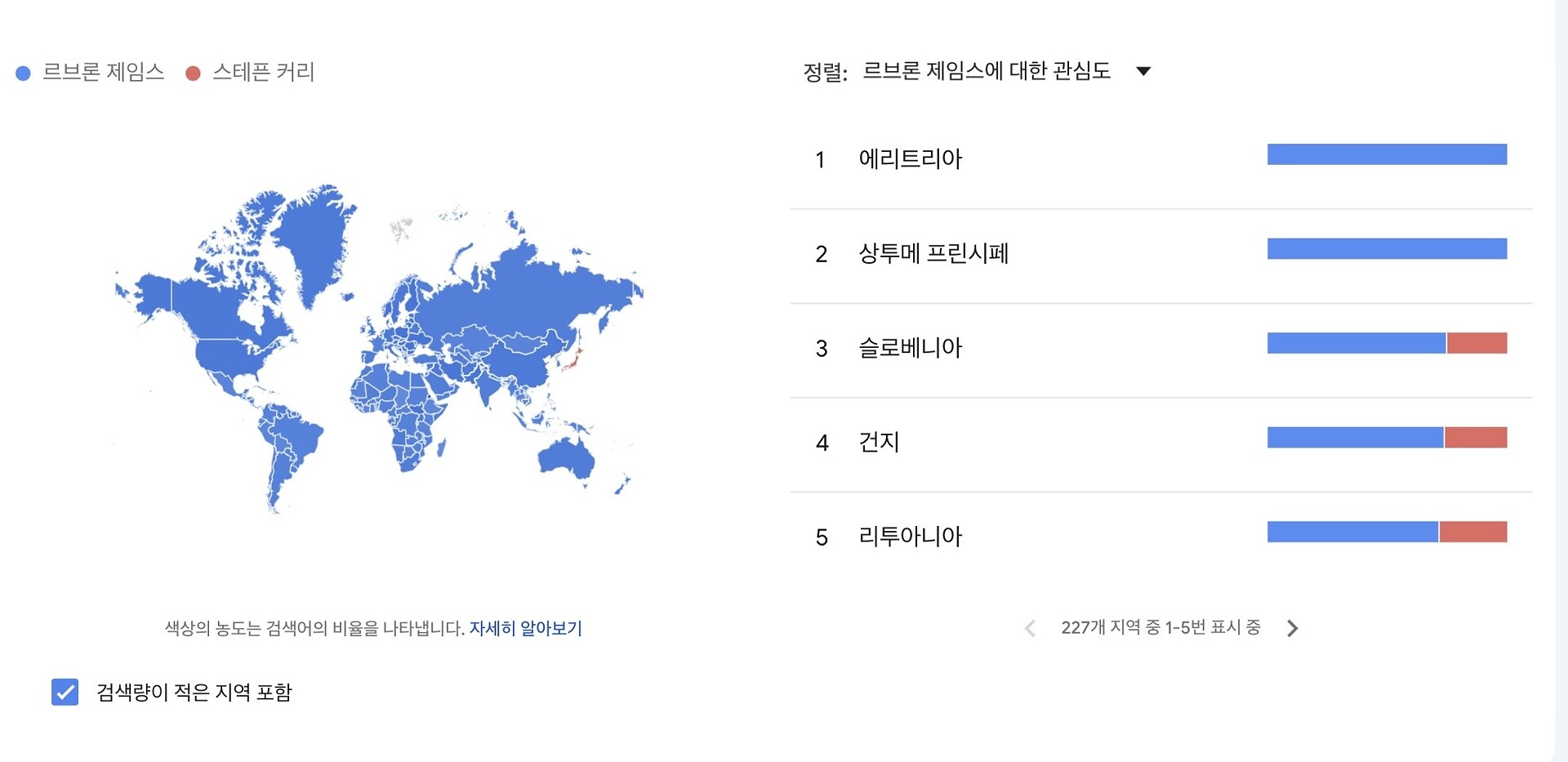This screenshot has width=1568, height=762.
Task: Uncheck 검색량이 적은 지역 포함 checkbox
Action: point(65,692)
